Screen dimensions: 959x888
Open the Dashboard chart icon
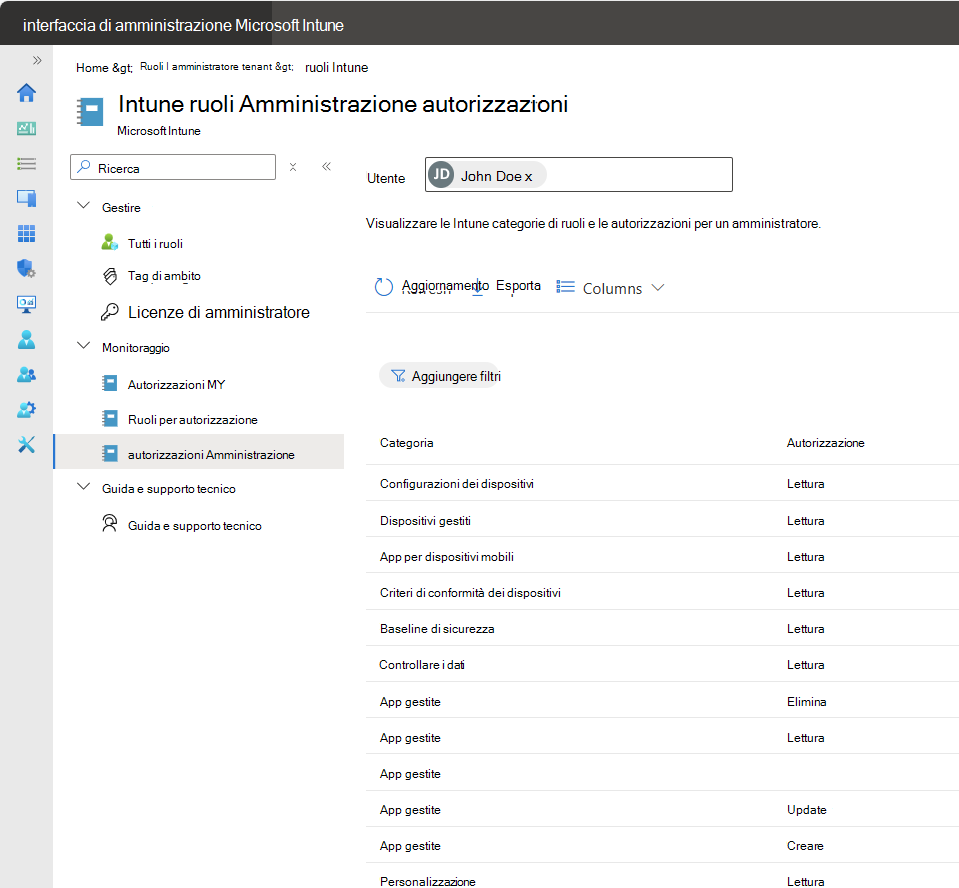(x=26, y=128)
